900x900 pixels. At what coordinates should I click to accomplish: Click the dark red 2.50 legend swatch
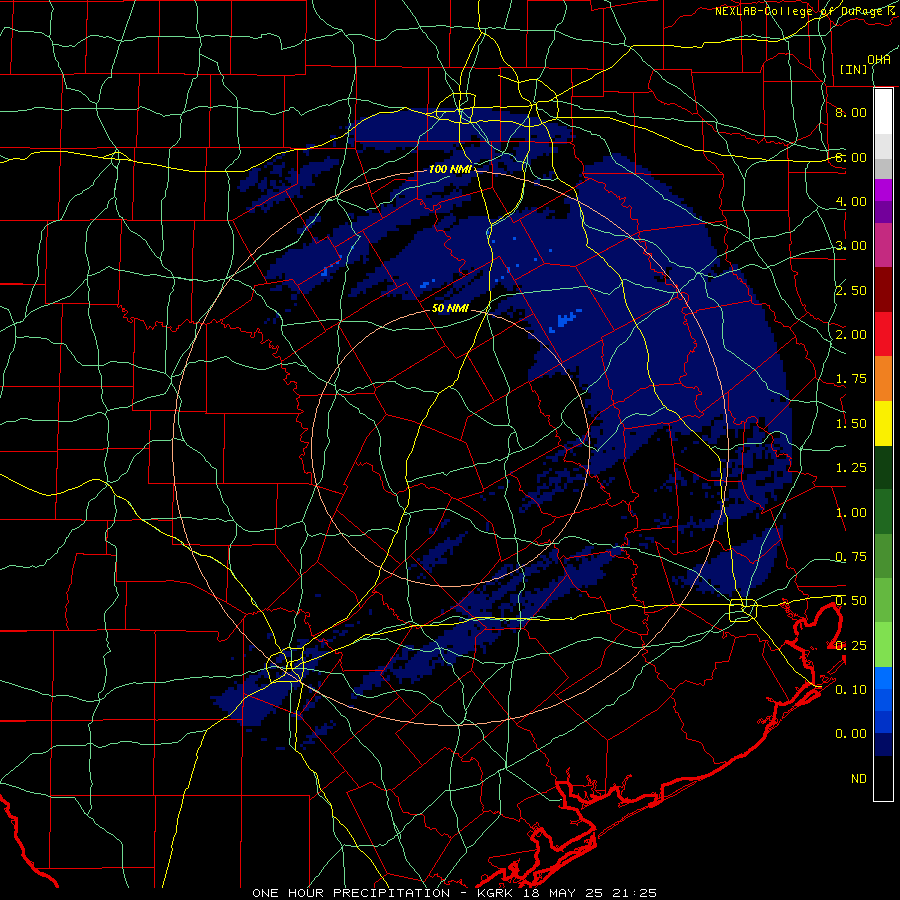tap(883, 290)
